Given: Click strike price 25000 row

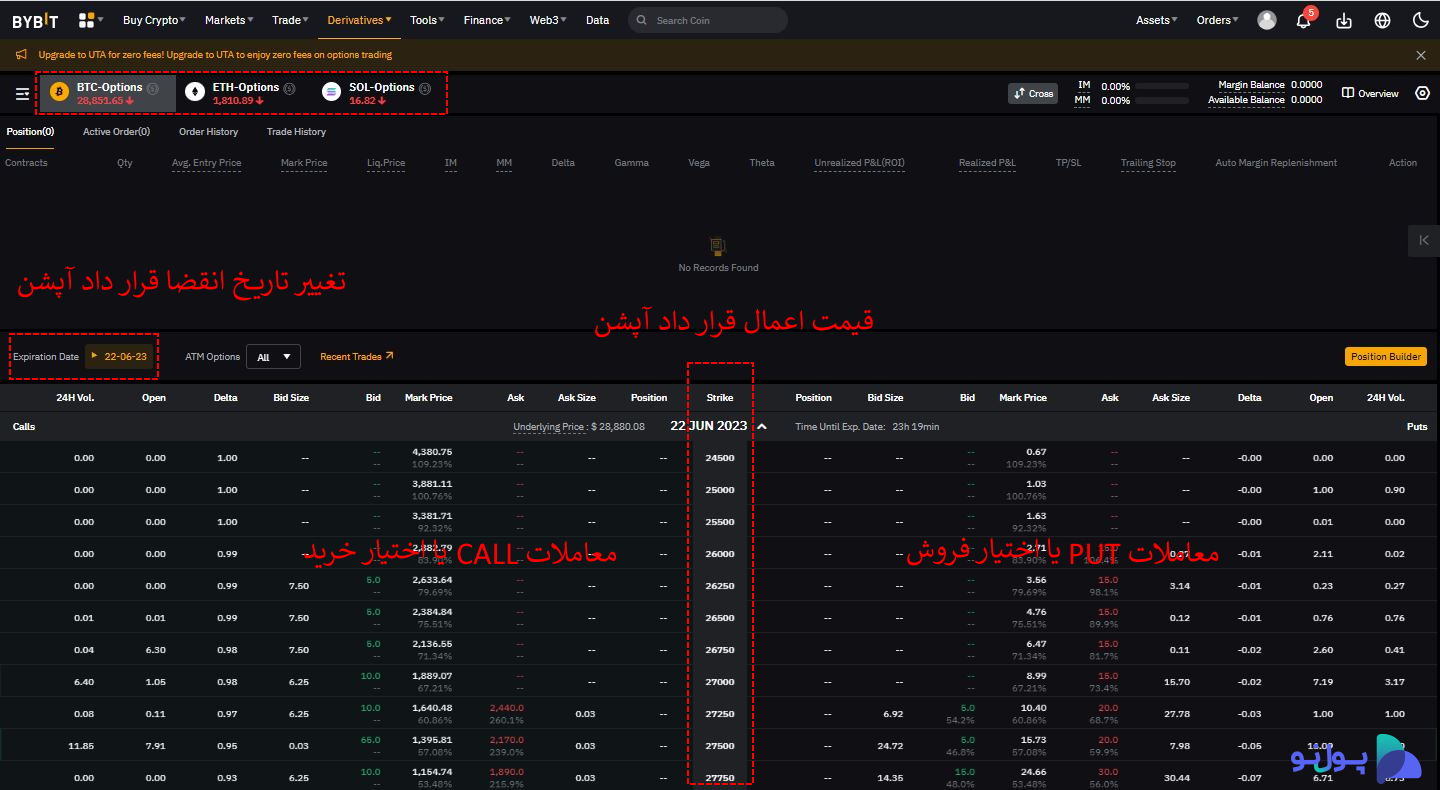Looking at the screenshot, I should click(720, 490).
